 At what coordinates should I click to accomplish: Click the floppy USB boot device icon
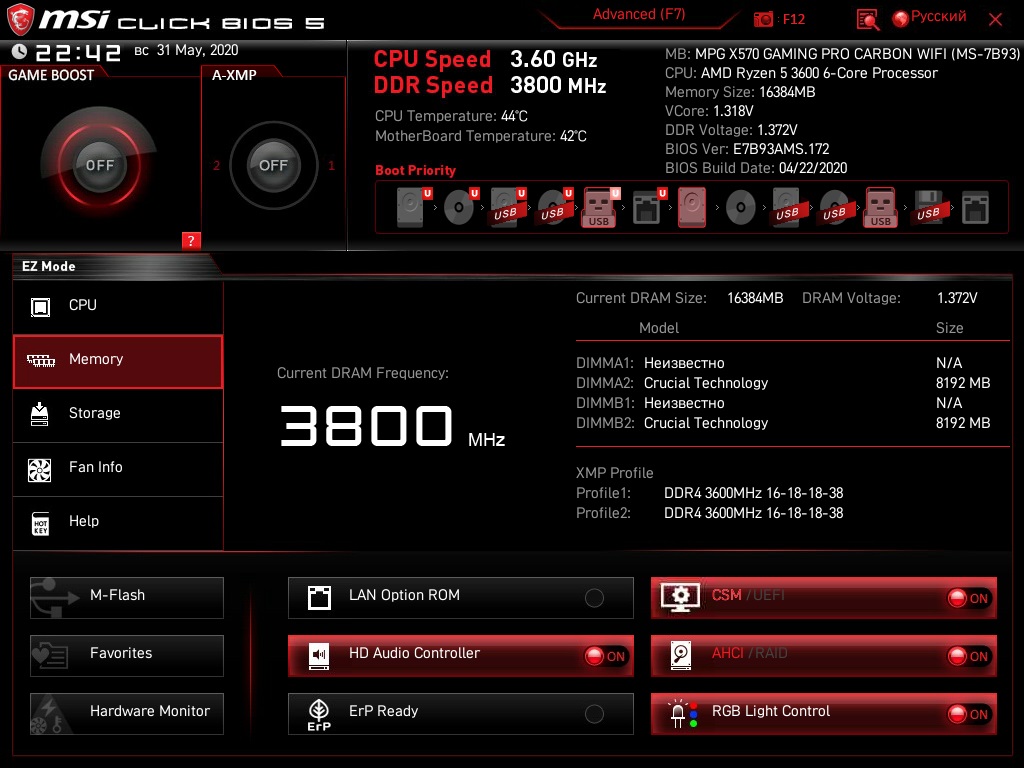(928, 208)
